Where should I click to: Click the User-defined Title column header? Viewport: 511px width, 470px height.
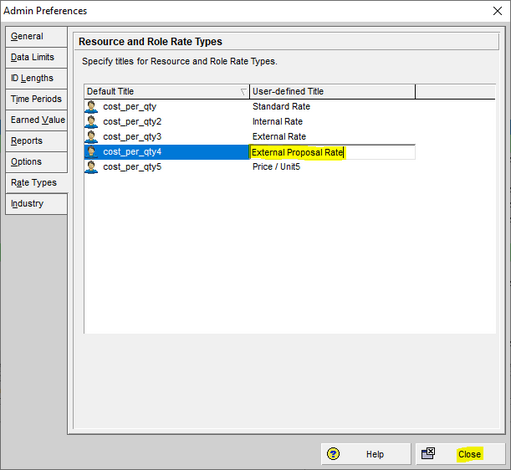coord(332,91)
